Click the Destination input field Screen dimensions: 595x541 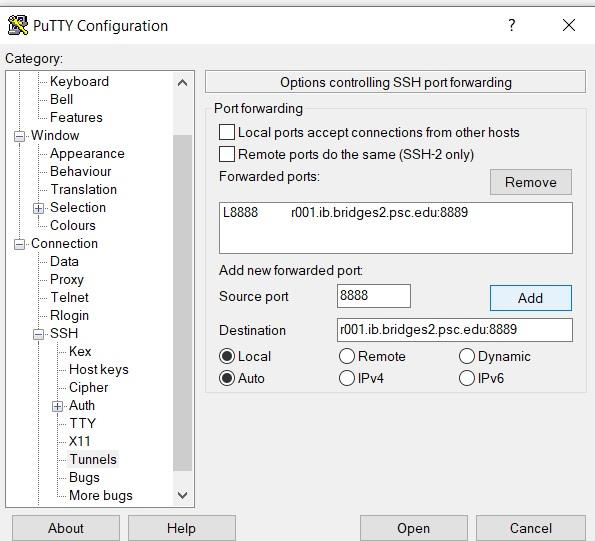pos(455,330)
